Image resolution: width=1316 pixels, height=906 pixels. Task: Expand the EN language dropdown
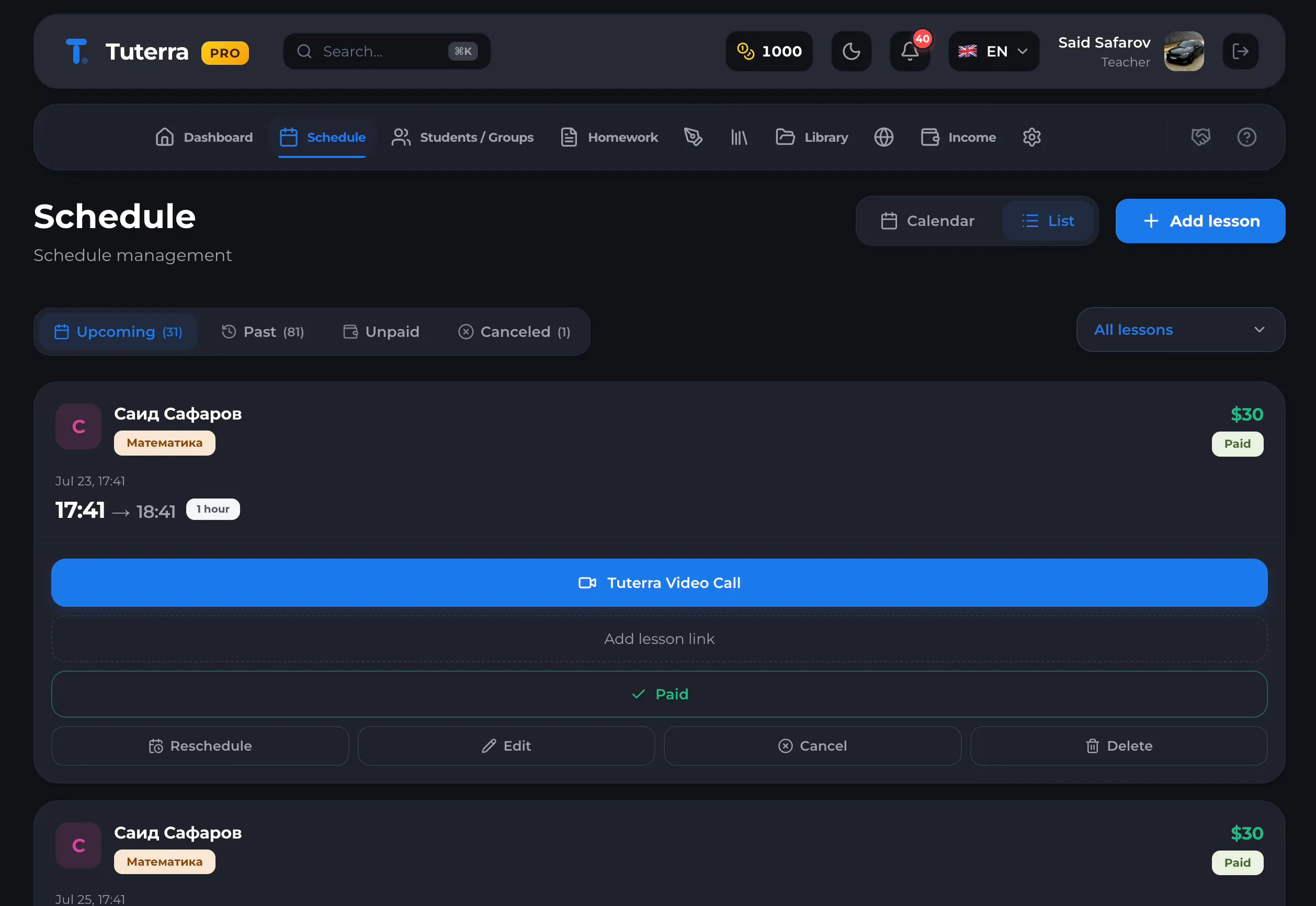994,51
